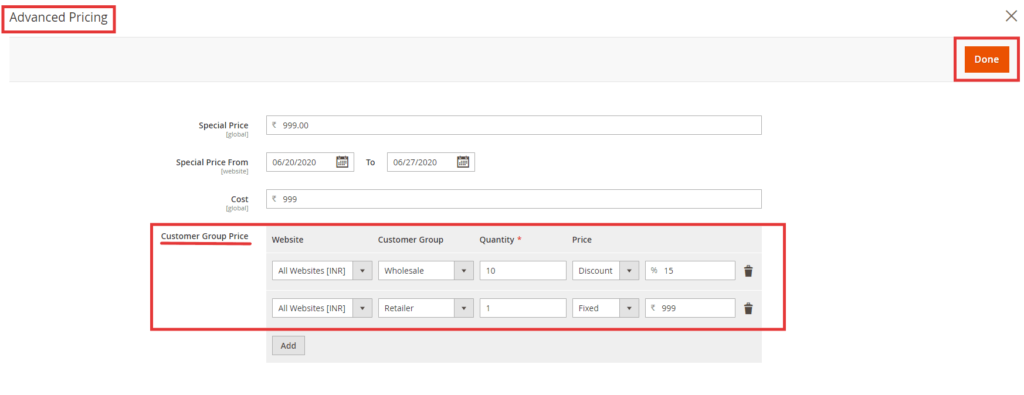Click the Customer Group column header

tap(411, 240)
